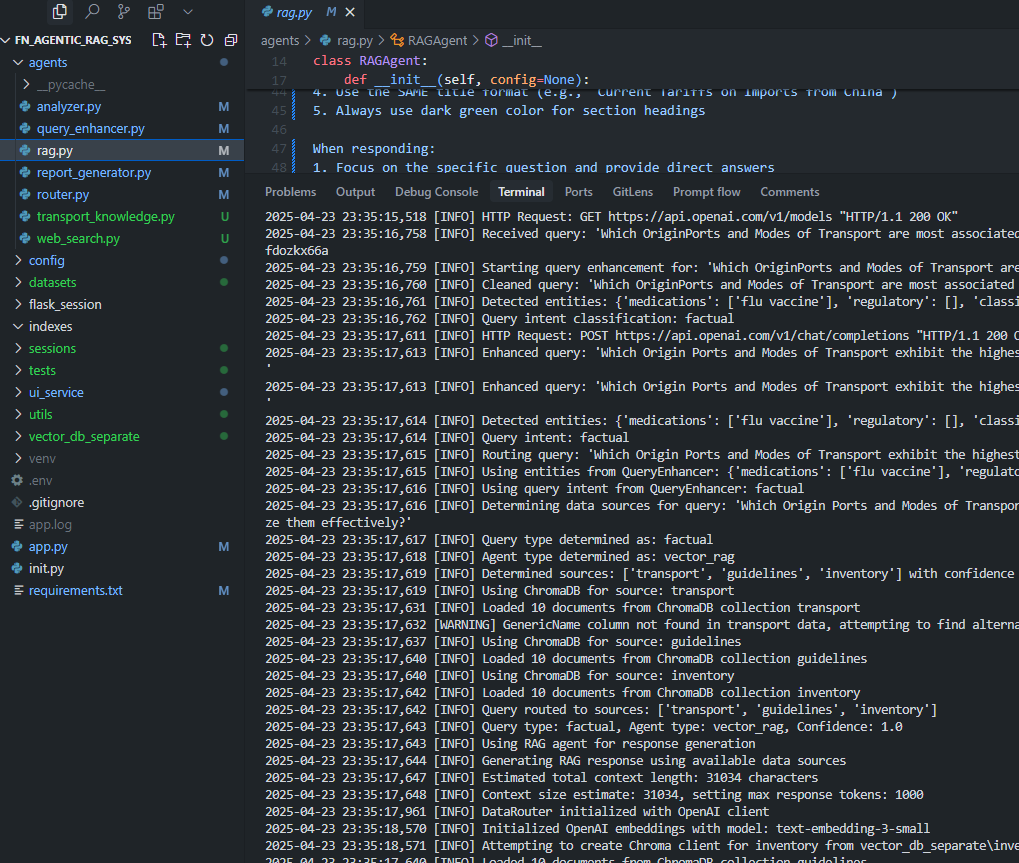Open report_generator.py file

94,173
